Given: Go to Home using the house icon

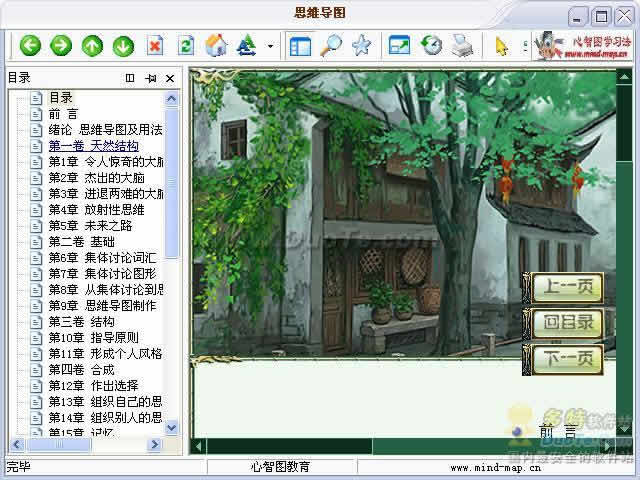Looking at the screenshot, I should [x=216, y=45].
